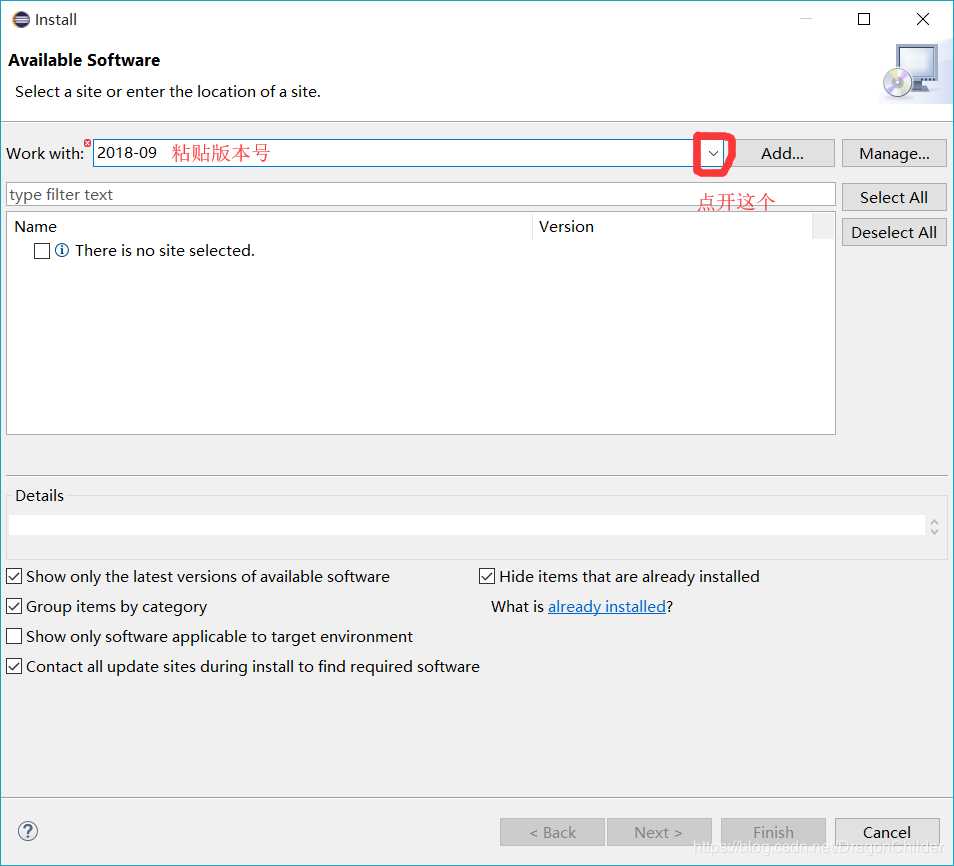
Task: Click the Add... button
Action: click(782, 153)
